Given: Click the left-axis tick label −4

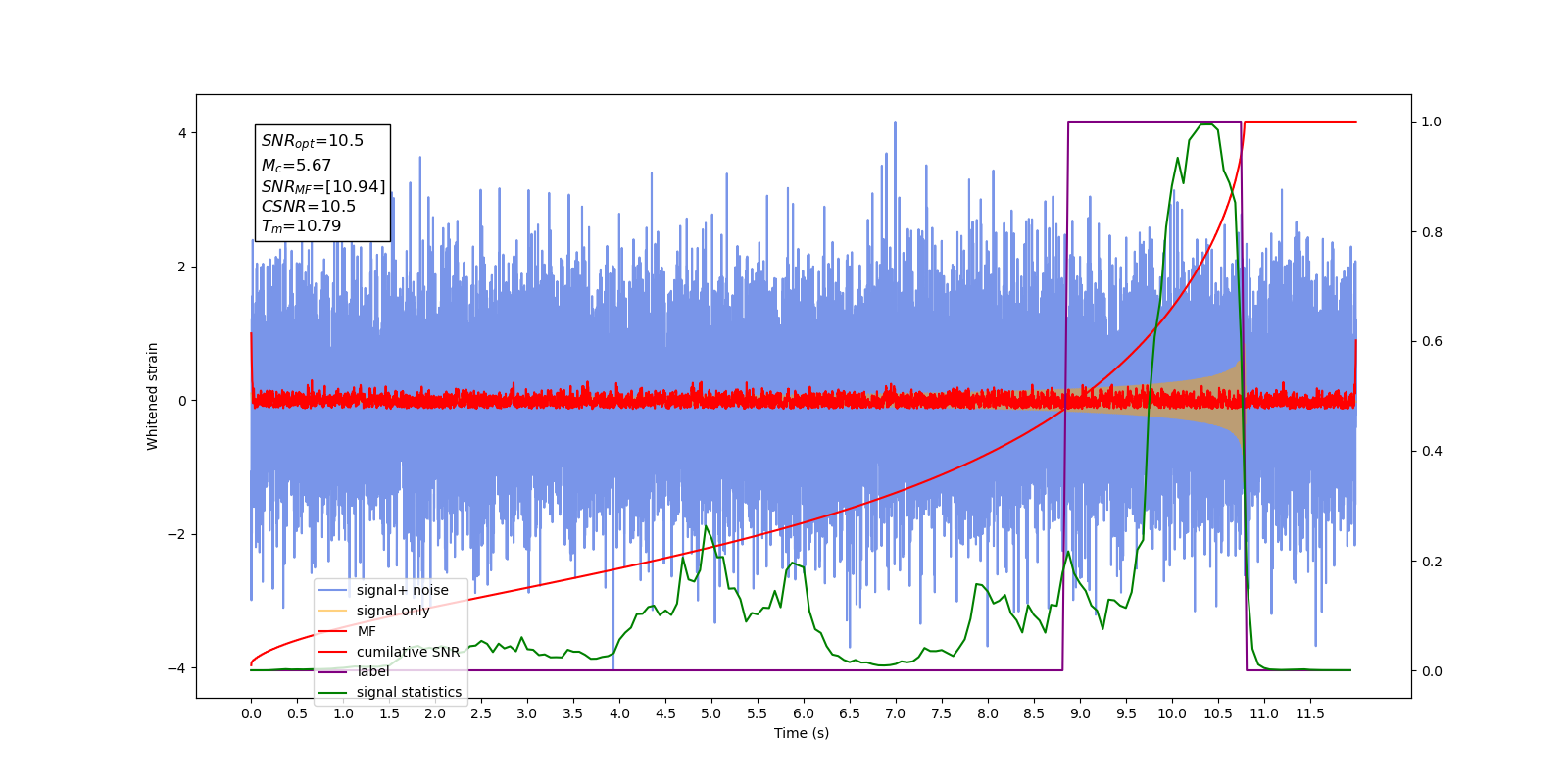Looking at the screenshot, I should click(x=176, y=668).
